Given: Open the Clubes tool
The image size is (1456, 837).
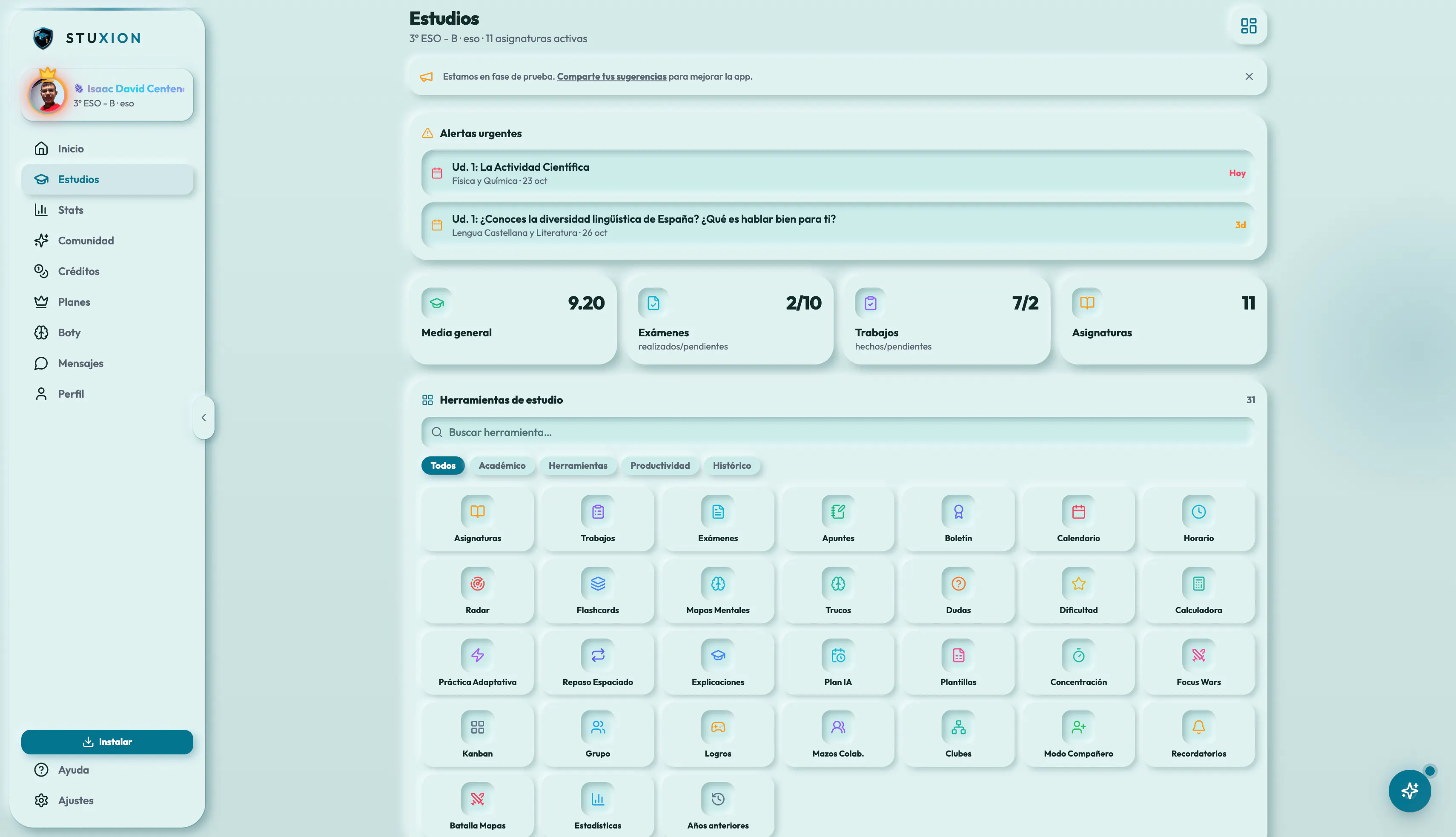Looking at the screenshot, I should click(x=958, y=735).
